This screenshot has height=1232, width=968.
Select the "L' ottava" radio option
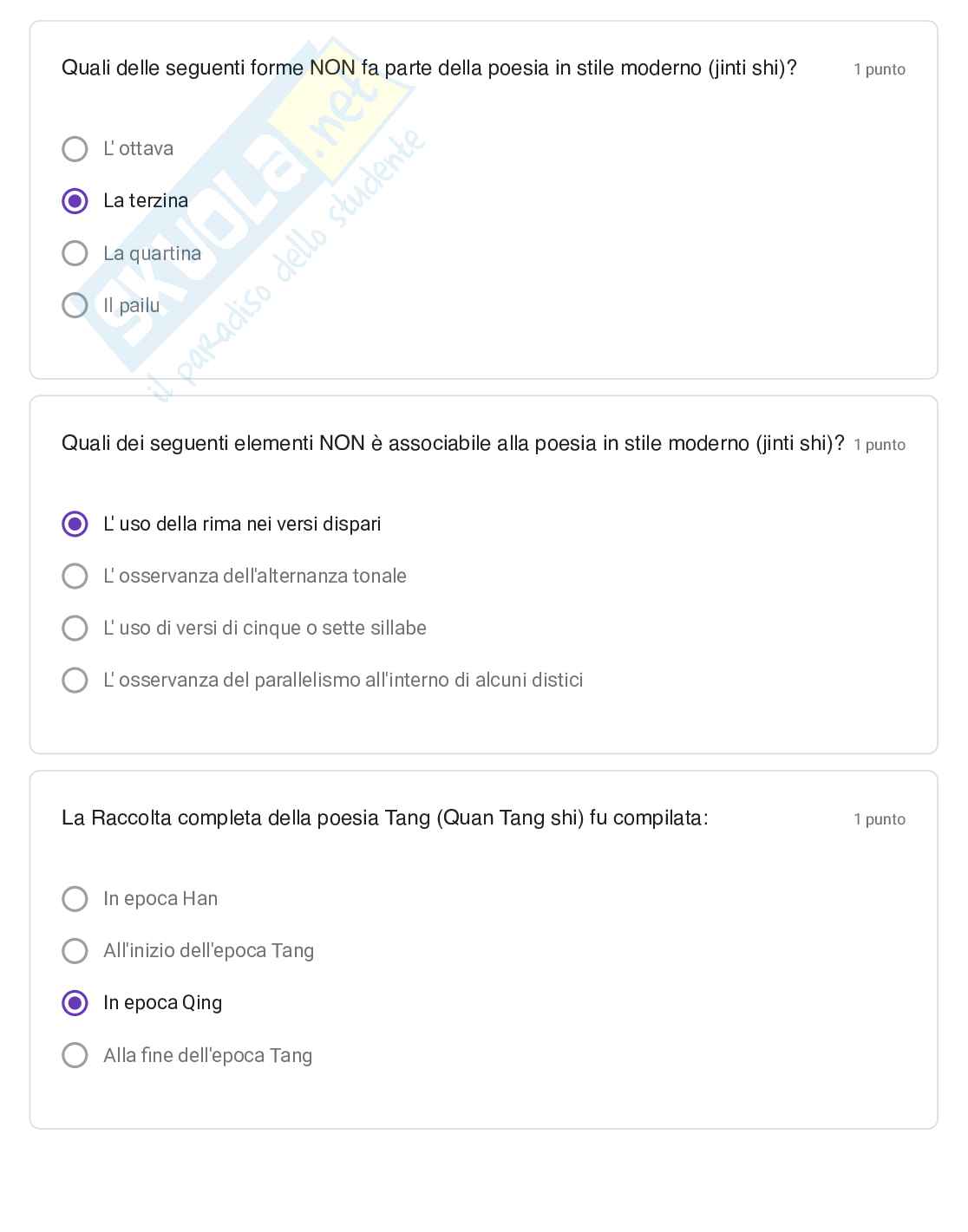click(75, 149)
